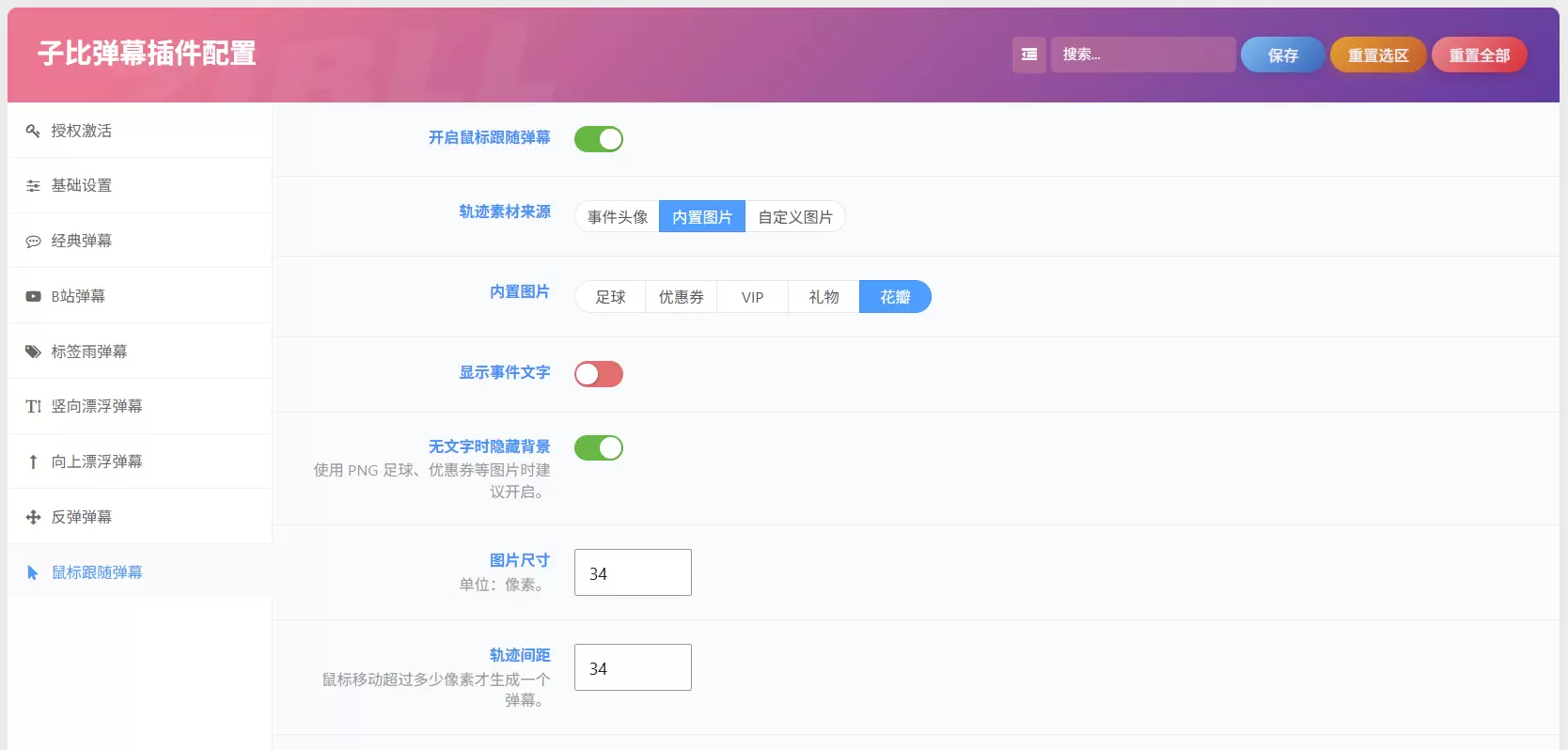Pick the 足球 built-in image
1568x750 pixels.
(610, 297)
